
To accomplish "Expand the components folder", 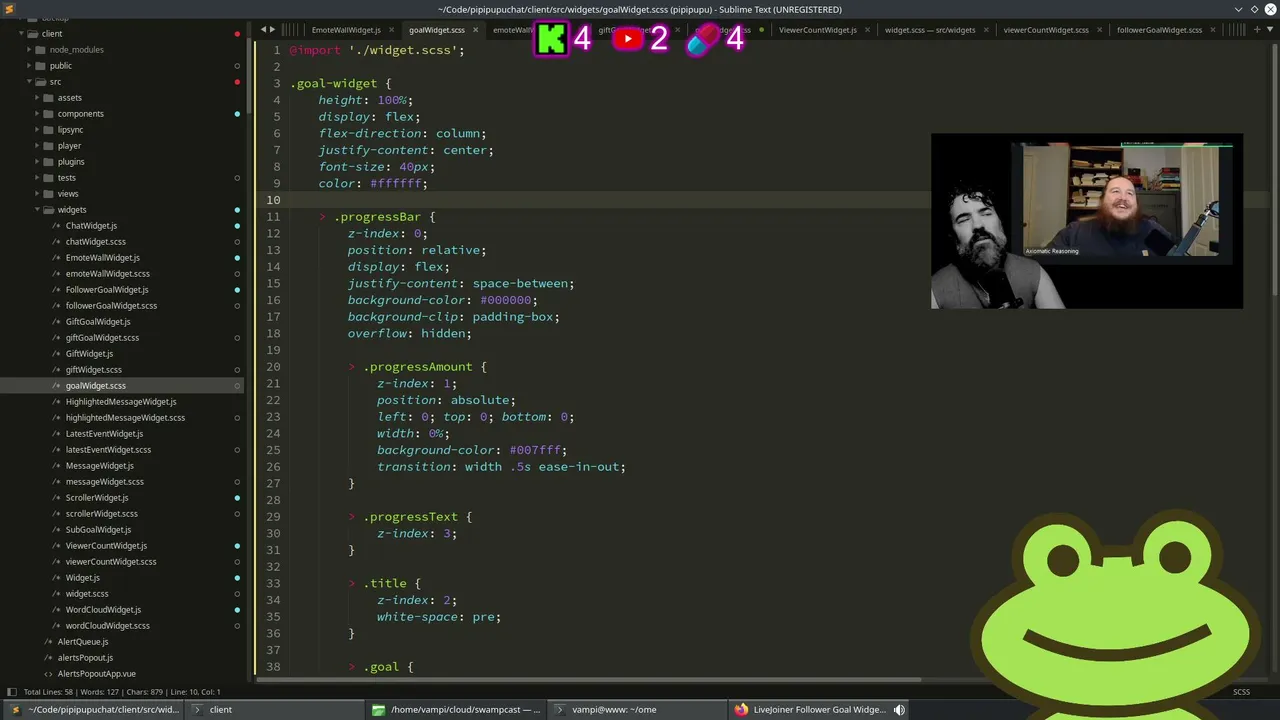I will 37,114.
